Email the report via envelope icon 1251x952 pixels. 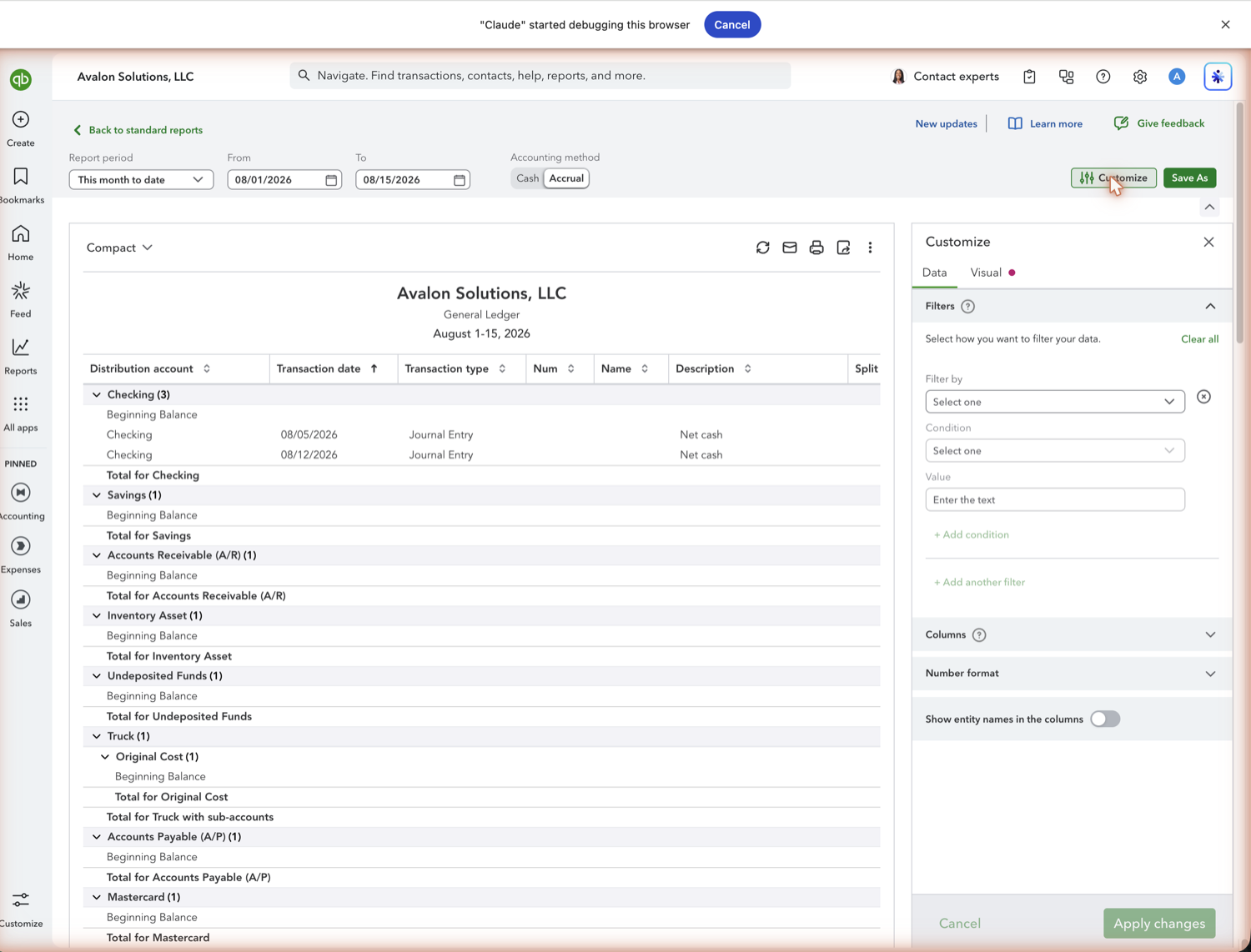[x=790, y=248]
